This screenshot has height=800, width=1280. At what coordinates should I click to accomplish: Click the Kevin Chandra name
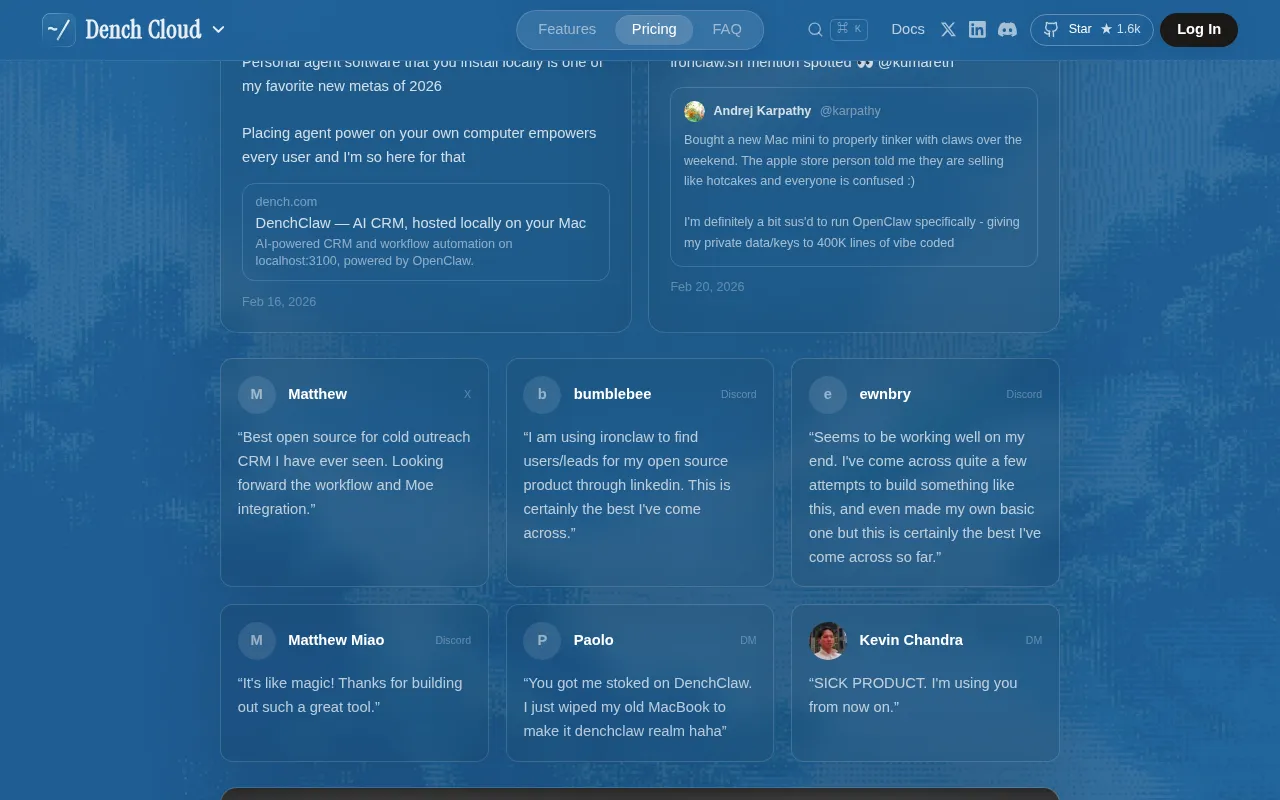tap(911, 640)
